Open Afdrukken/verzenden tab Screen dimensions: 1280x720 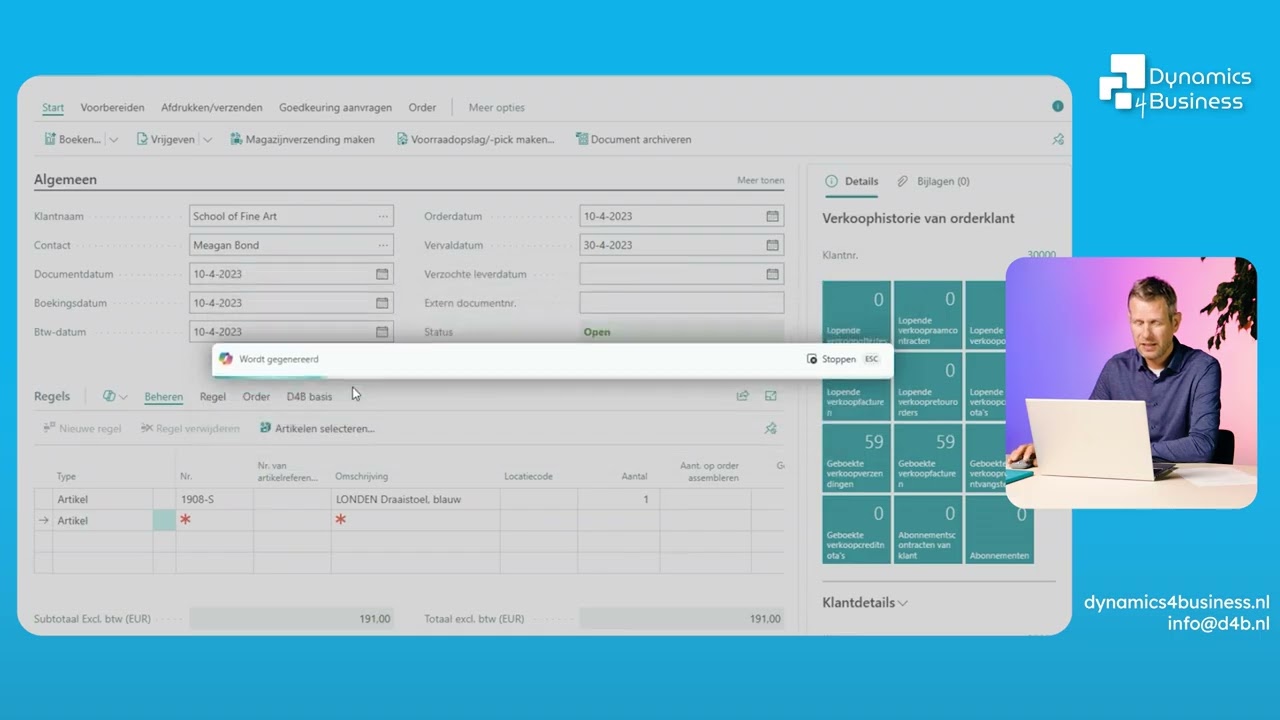[212, 107]
